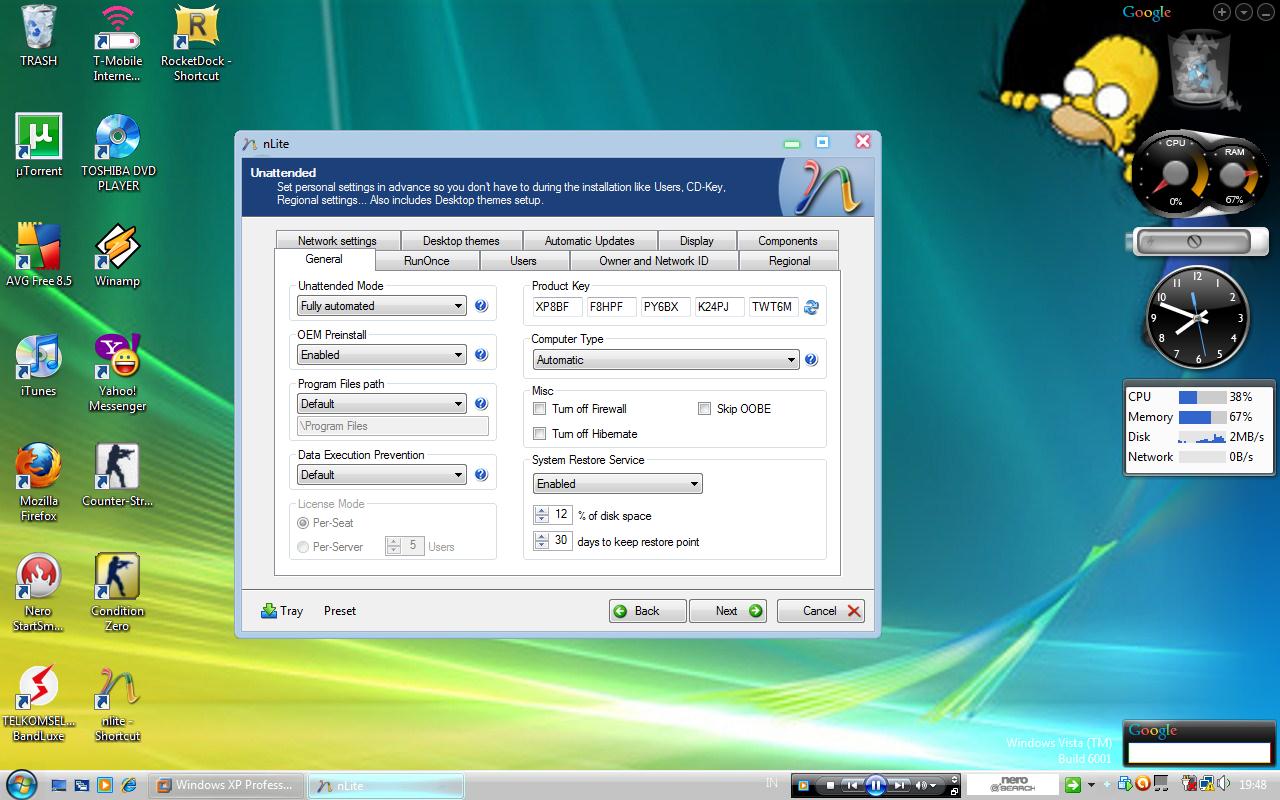Switch to the RunOnce tab
1280x800 pixels.
(x=427, y=261)
